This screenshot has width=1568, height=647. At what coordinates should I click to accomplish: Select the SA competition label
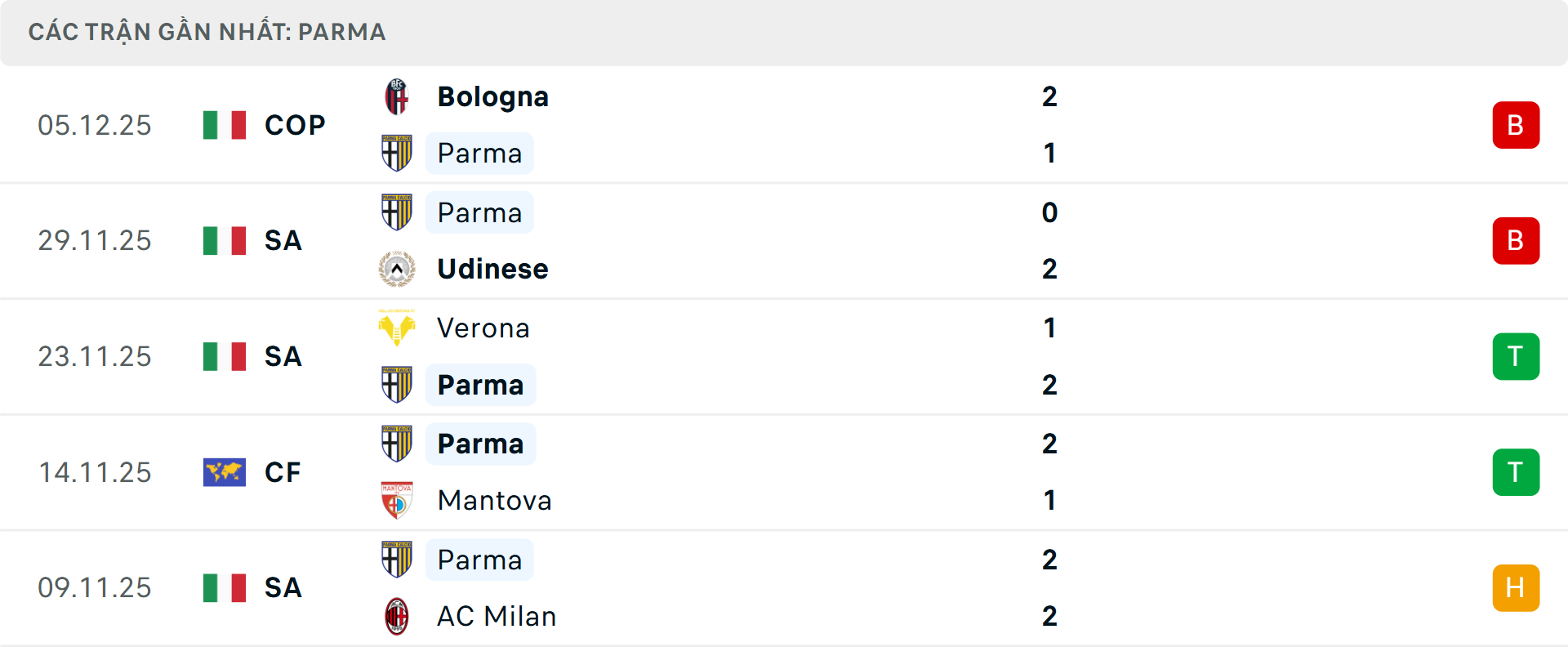pyautogui.click(x=283, y=240)
